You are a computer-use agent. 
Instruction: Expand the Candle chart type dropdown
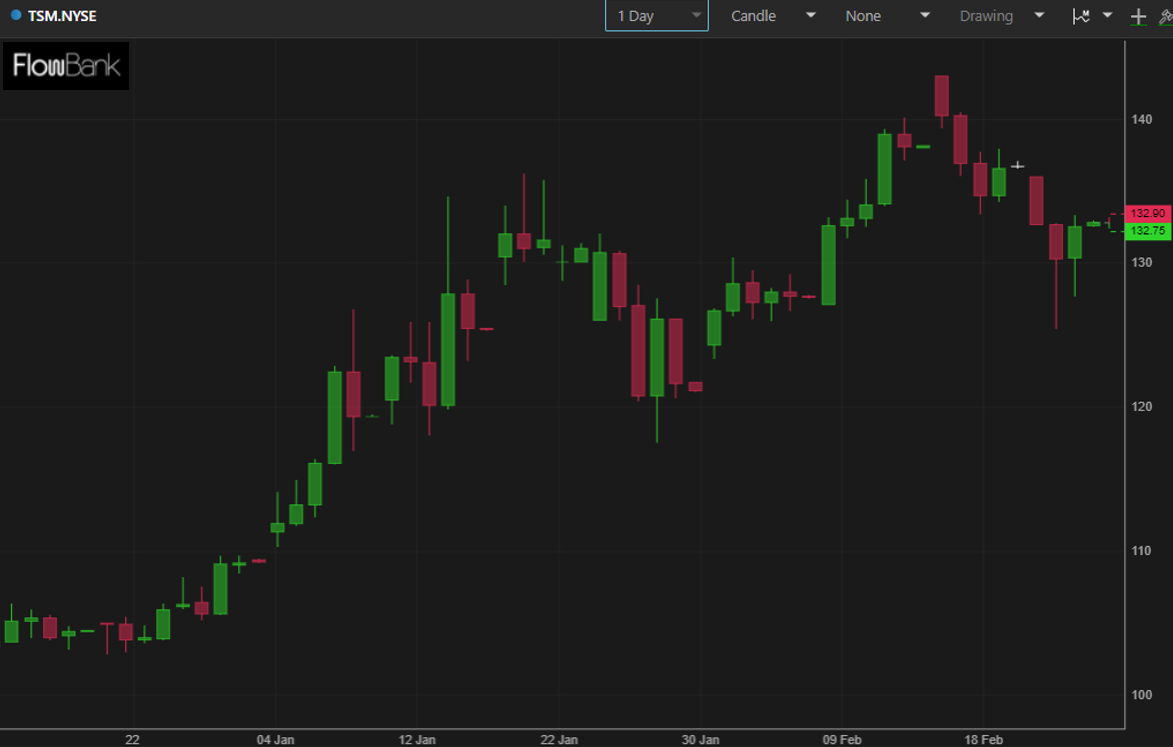click(x=772, y=16)
